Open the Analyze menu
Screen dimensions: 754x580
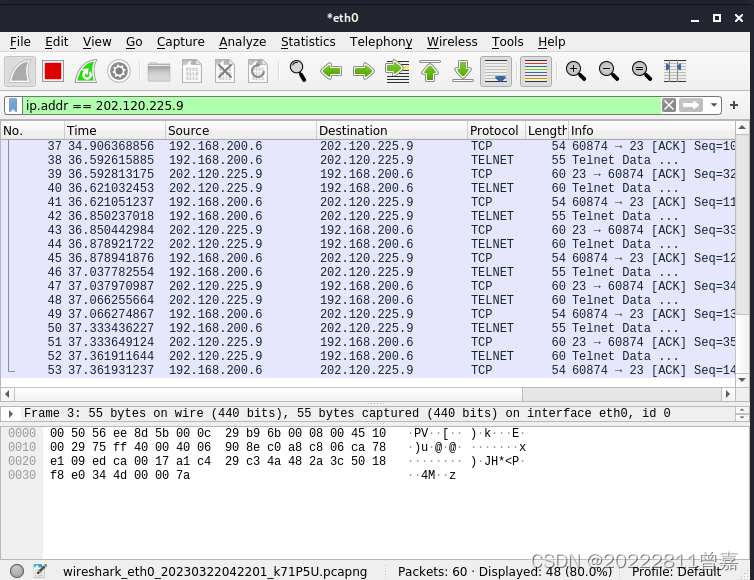pos(242,42)
